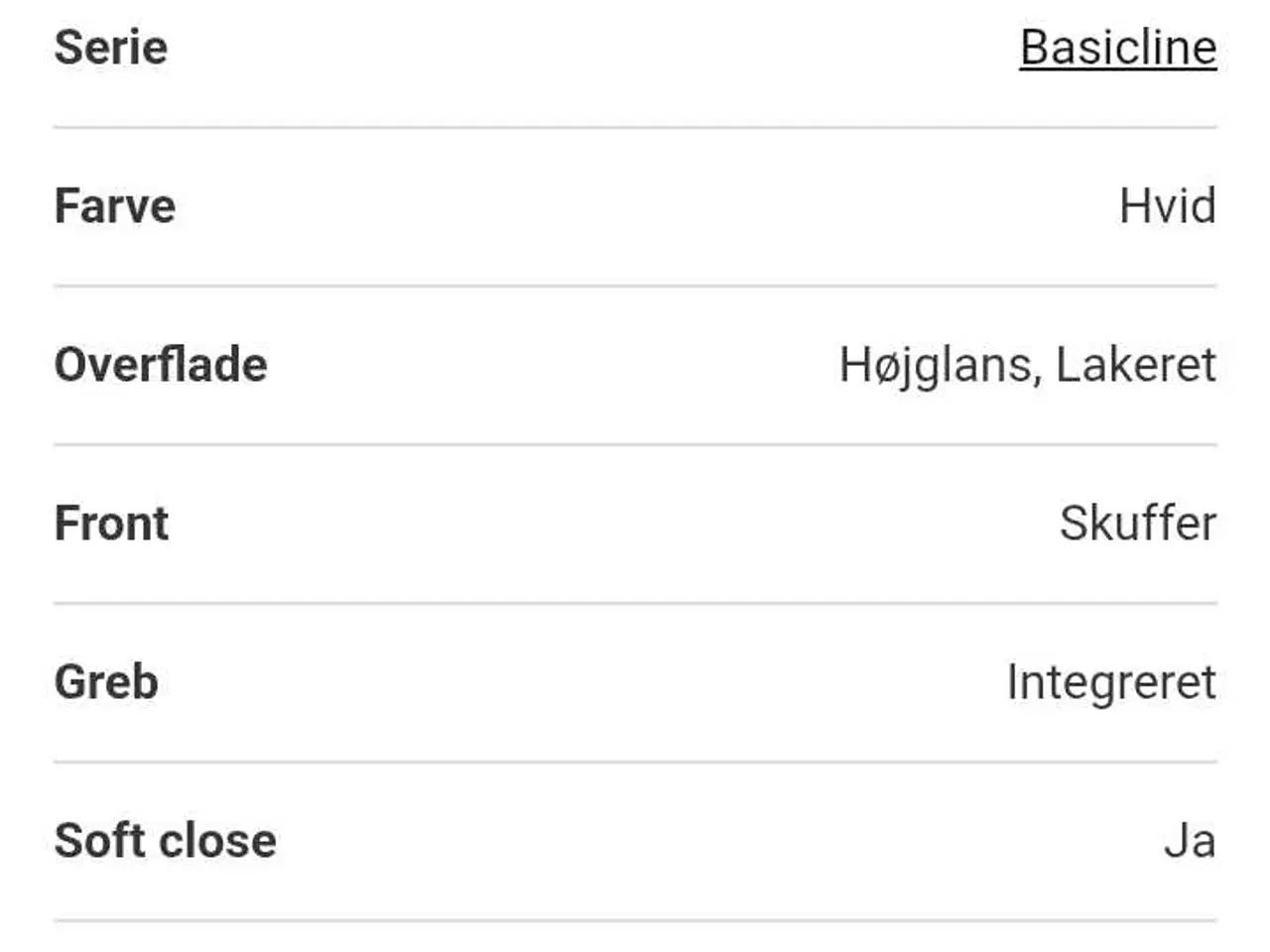
Task: Click the divider line under Soft close row
Action: (635, 921)
